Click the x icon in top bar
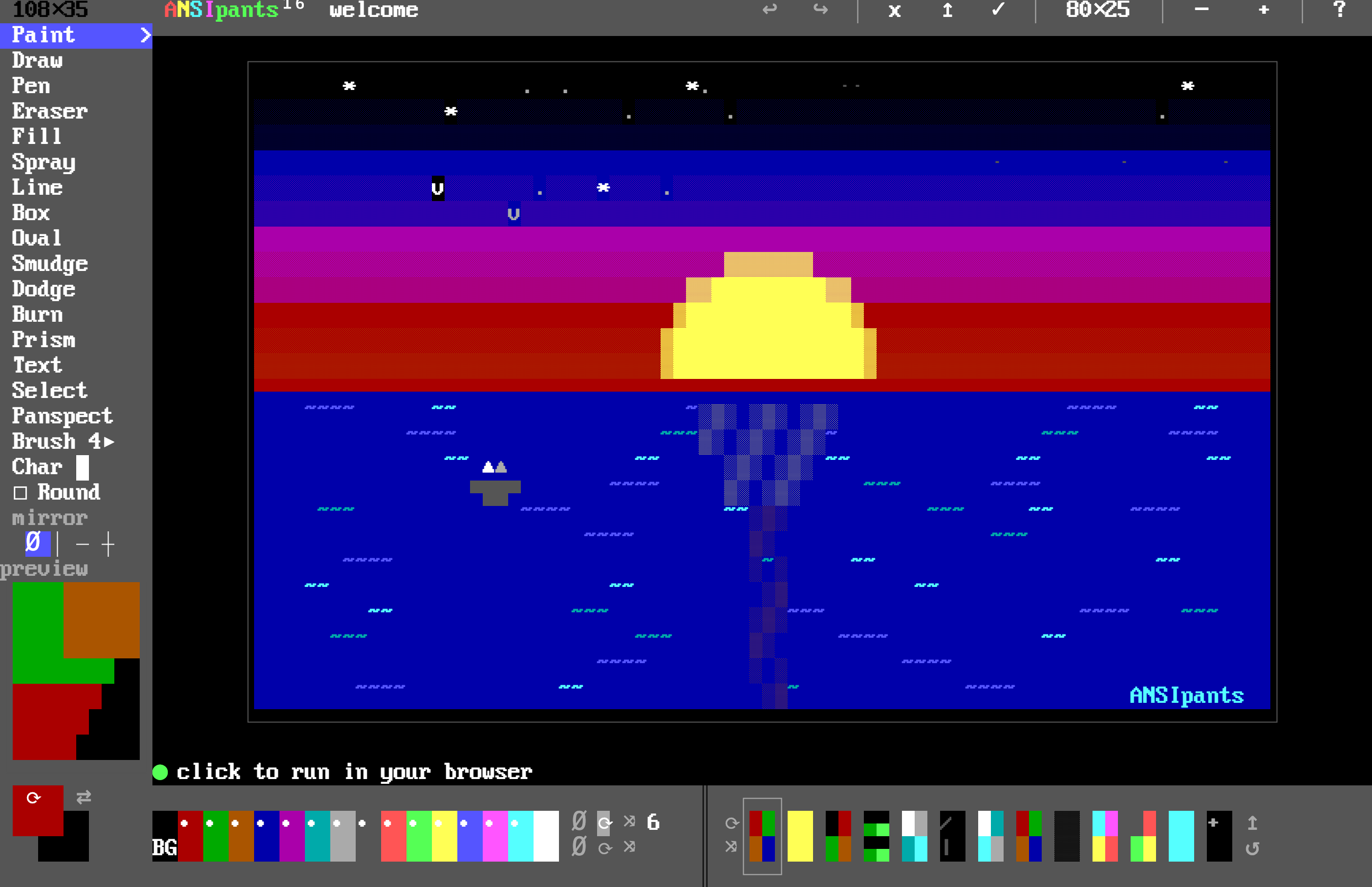Screen dimensions: 1372x887 [x=895, y=11]
